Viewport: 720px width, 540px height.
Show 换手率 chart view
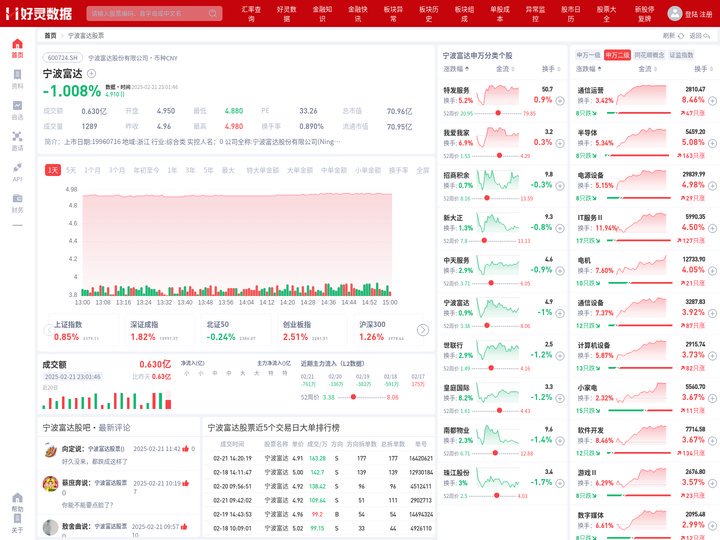tap(399, 170)
